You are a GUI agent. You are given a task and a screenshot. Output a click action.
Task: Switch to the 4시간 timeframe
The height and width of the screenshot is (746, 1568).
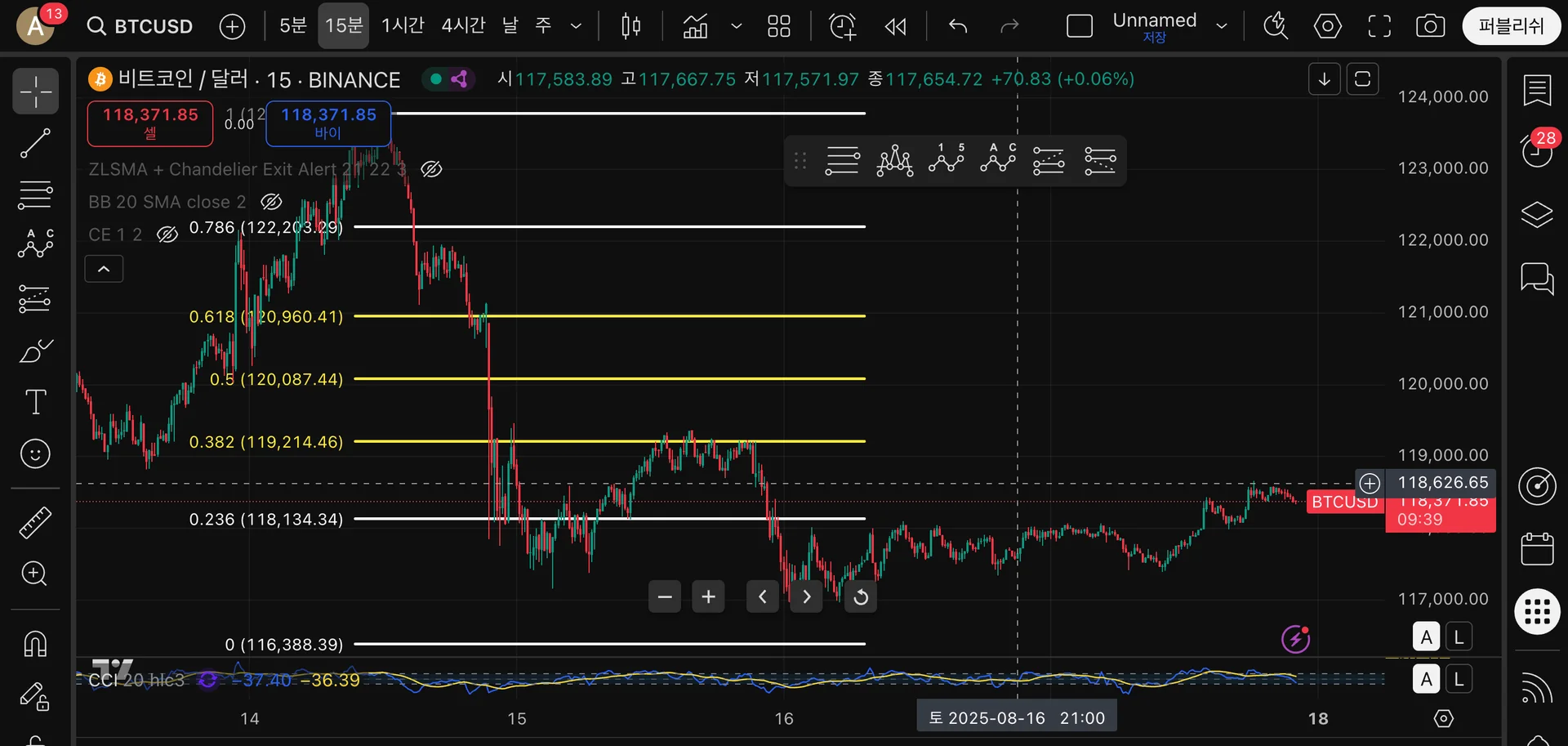point(464,26)
